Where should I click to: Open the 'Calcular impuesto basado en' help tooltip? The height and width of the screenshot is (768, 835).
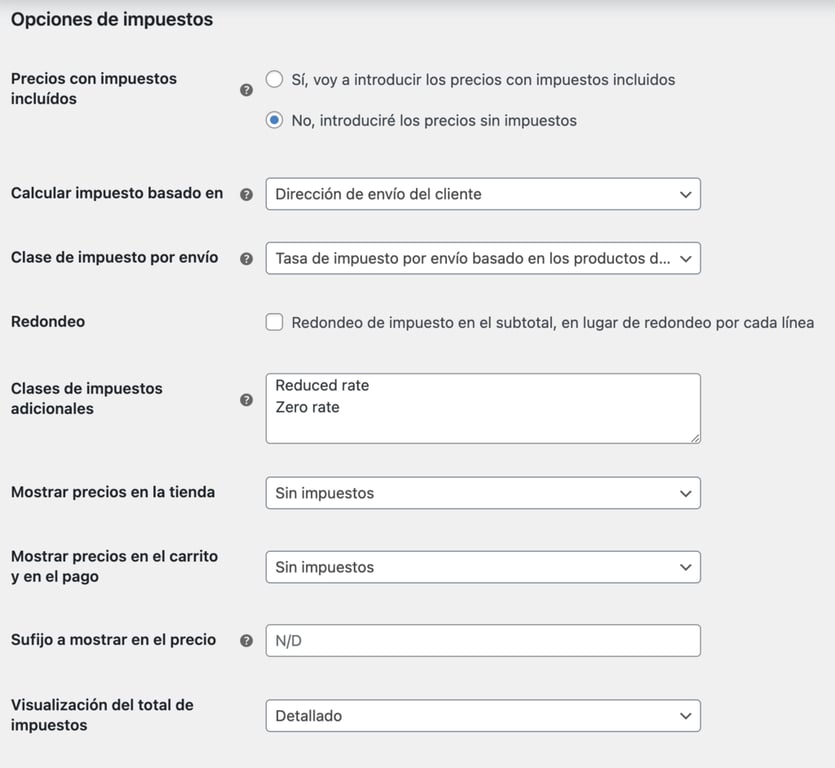[246, 194]
